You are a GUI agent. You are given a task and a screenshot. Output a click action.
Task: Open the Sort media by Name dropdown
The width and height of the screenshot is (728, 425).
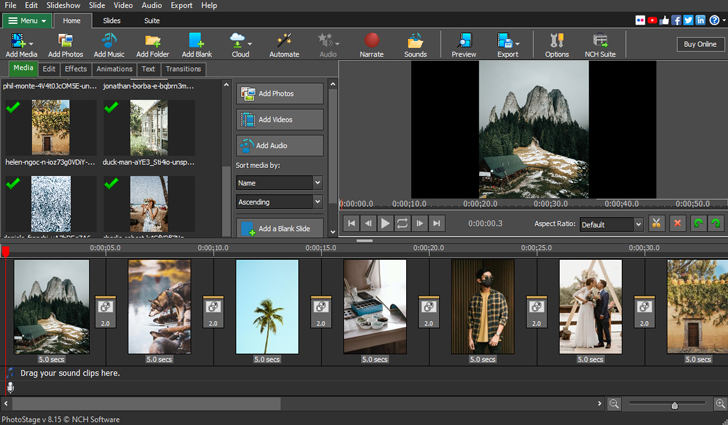tap(279, 183)
